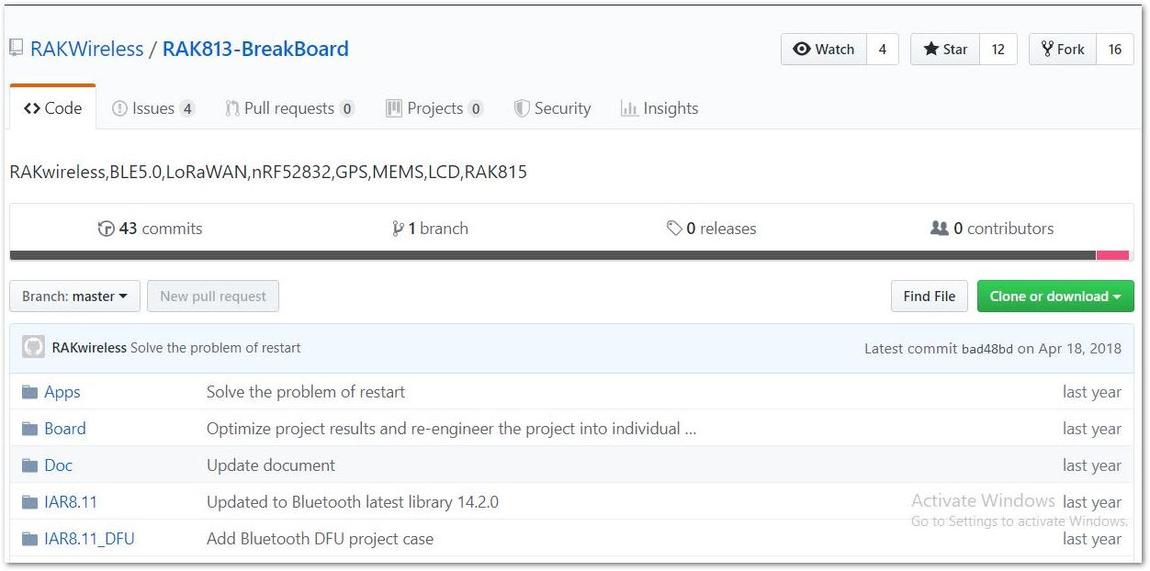
Task: Click the IAR8.11_DFU folder icon
Action: tap(29, 539)
